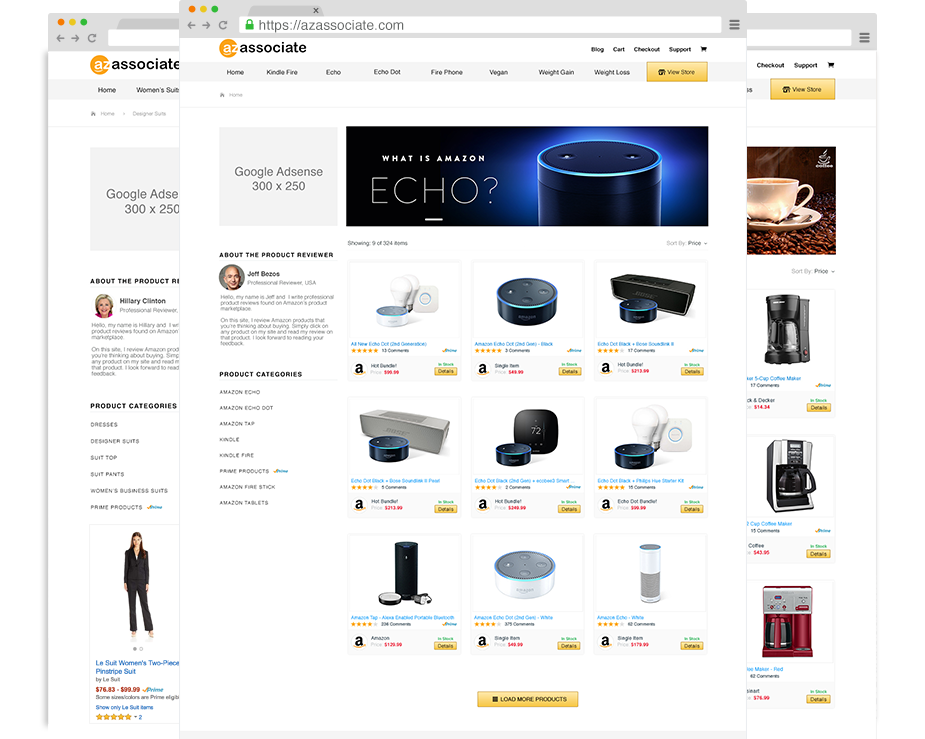Viewport: 925px width, 739px height.
Task: Expand the Sort By Price dropdown above Echo products
Action: tap(687, 243)
